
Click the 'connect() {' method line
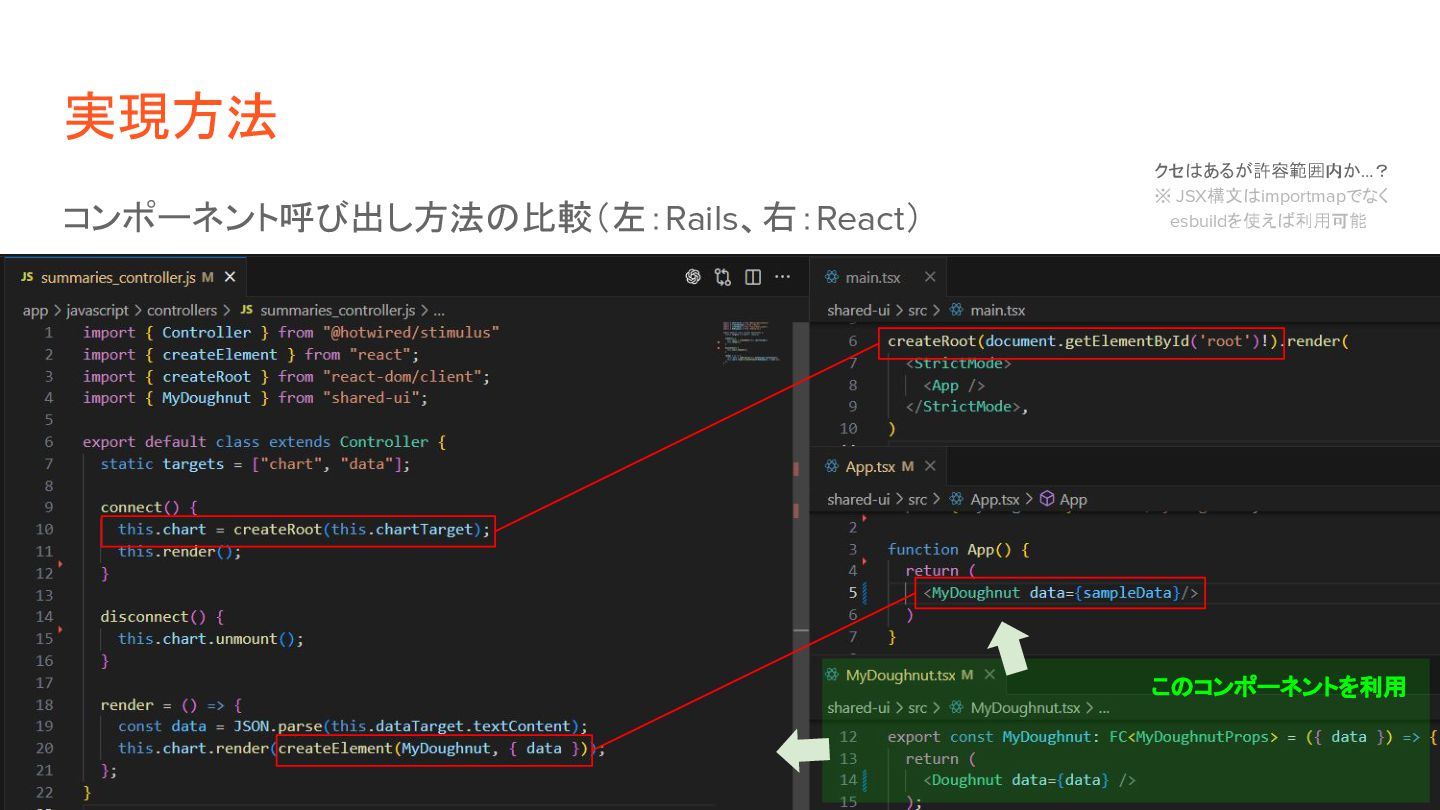click(x=149, y=507)
